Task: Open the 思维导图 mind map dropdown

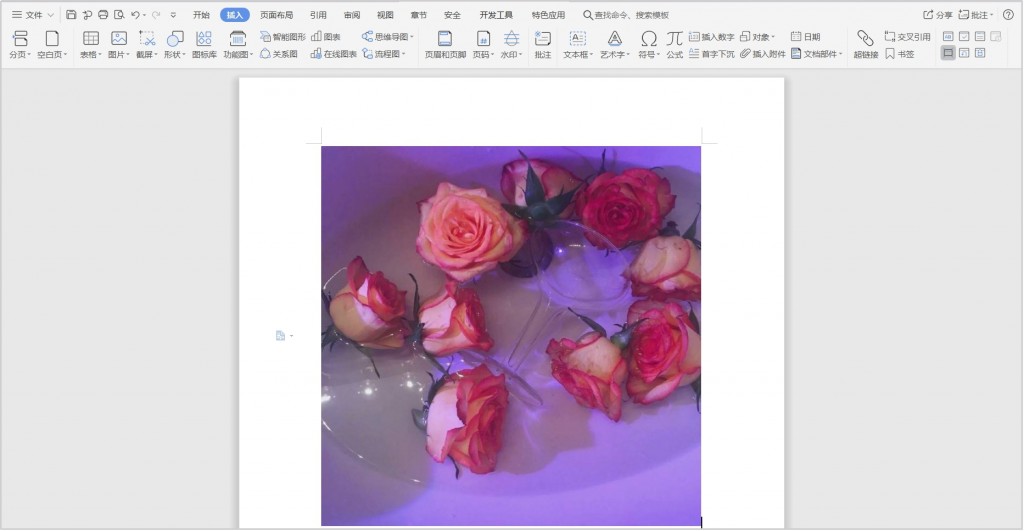Action: tap(388, 37)
